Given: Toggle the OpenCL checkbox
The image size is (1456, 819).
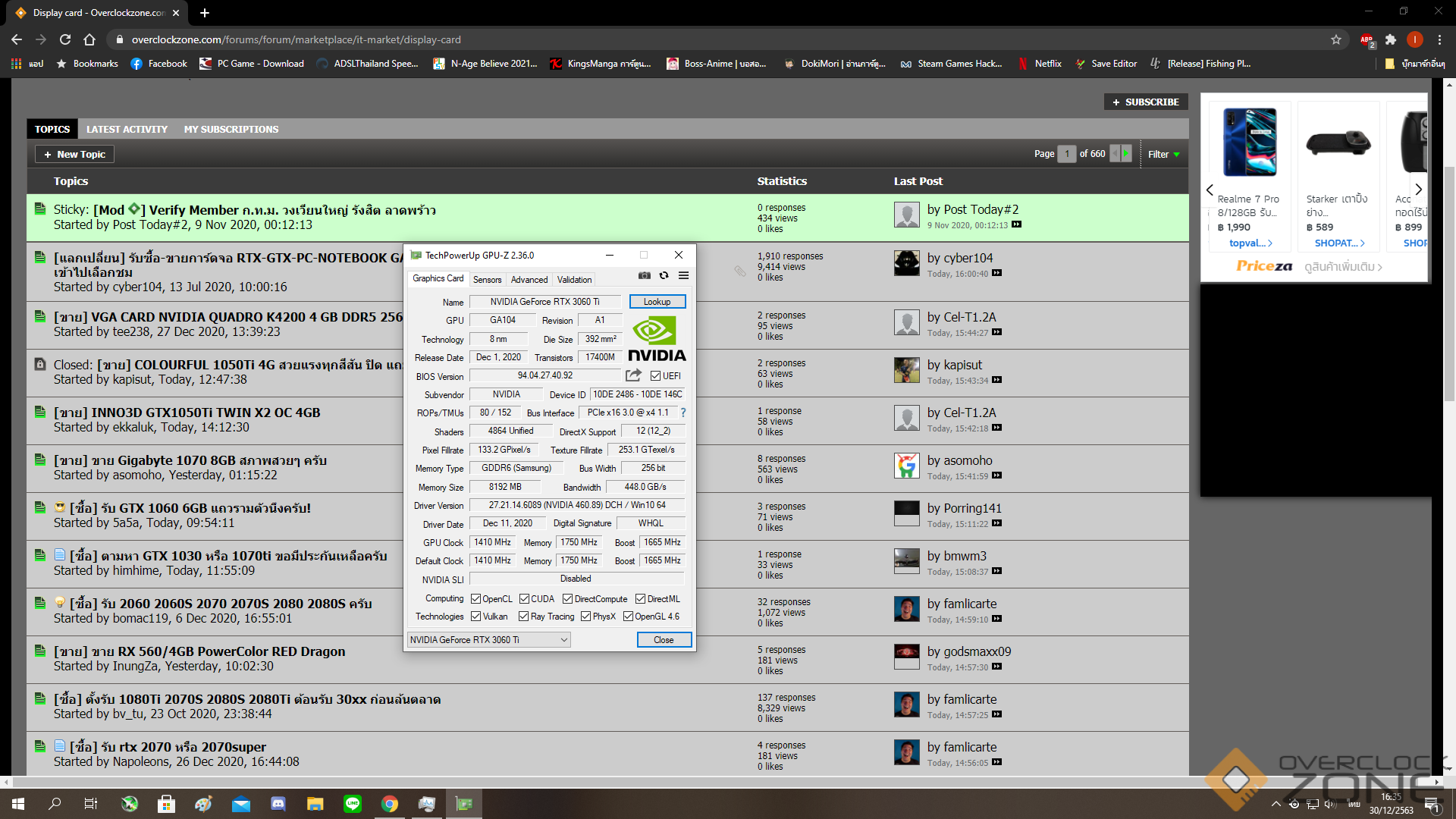Looking at the screenshot, I should click(476, 599).
